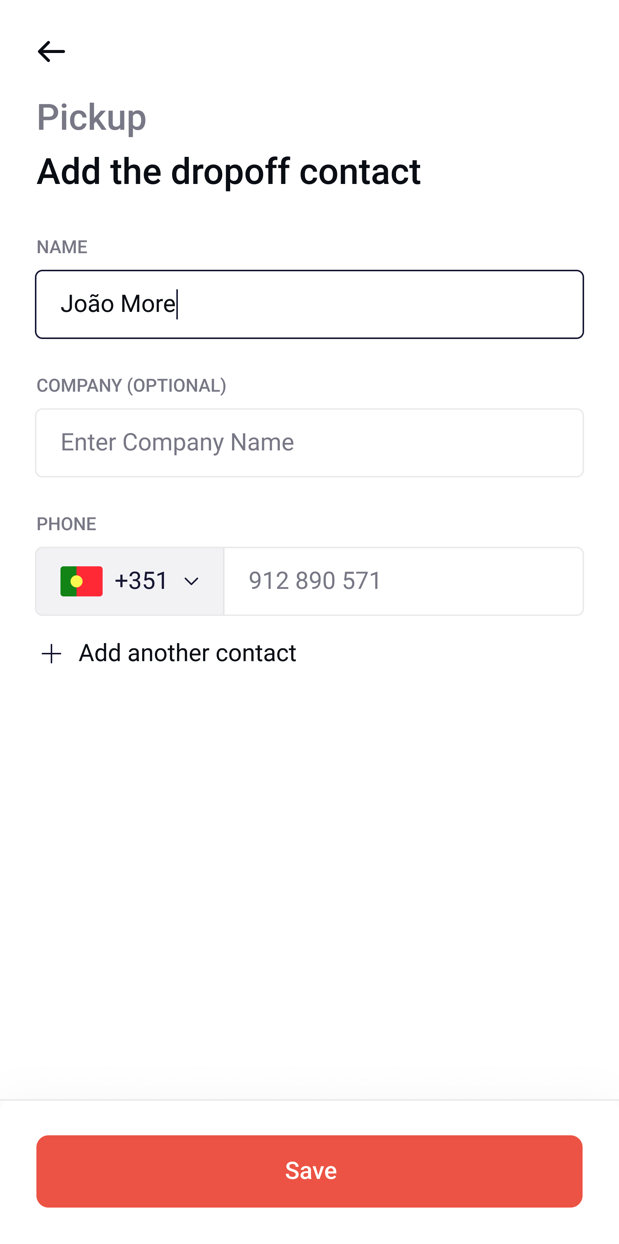This screenshot has height=1244, width=619.
Task: Click the phone number field 912 890 571
Action: (x=403, y=581)
